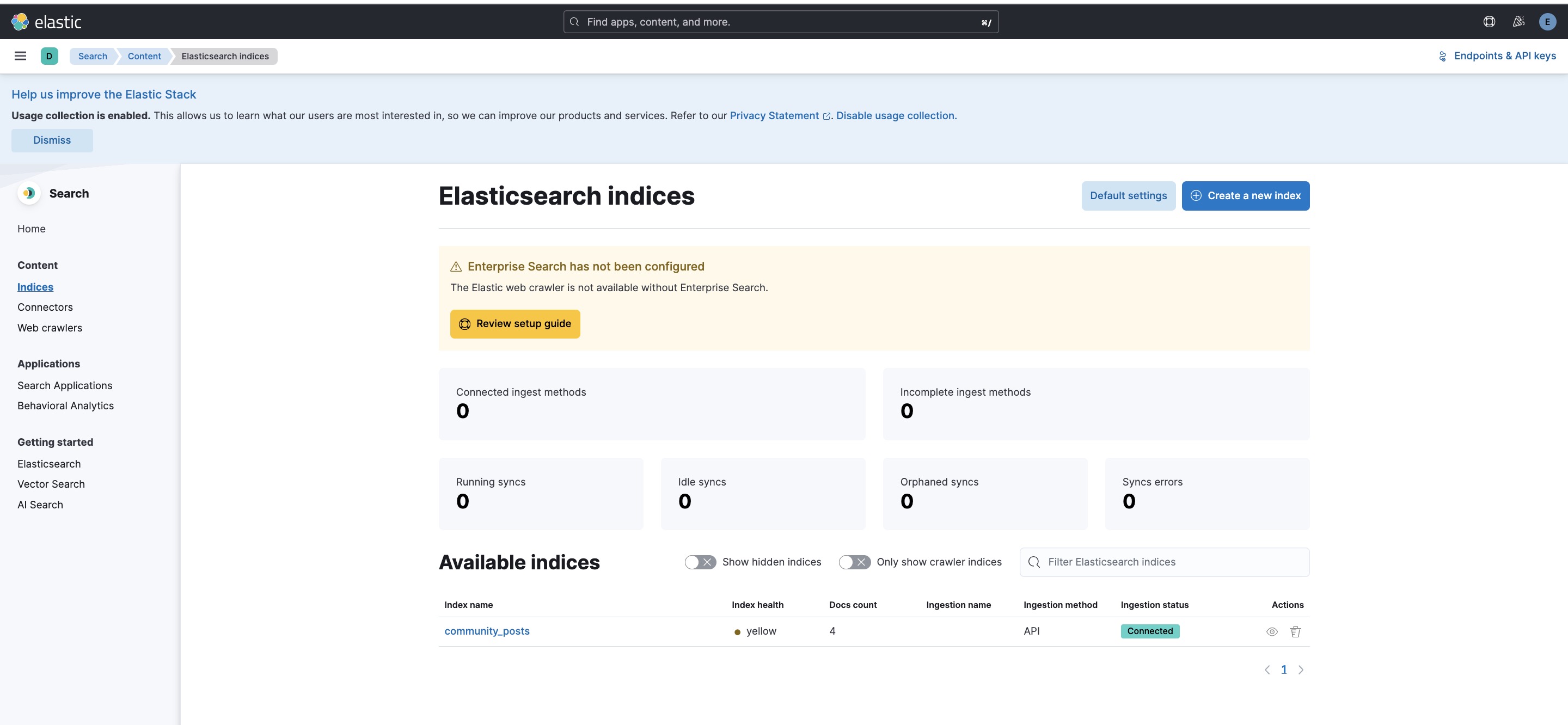The width and height of the screenshot is (1568, 725).
Task: Click the Syncs errors card
Action: 1208,494
